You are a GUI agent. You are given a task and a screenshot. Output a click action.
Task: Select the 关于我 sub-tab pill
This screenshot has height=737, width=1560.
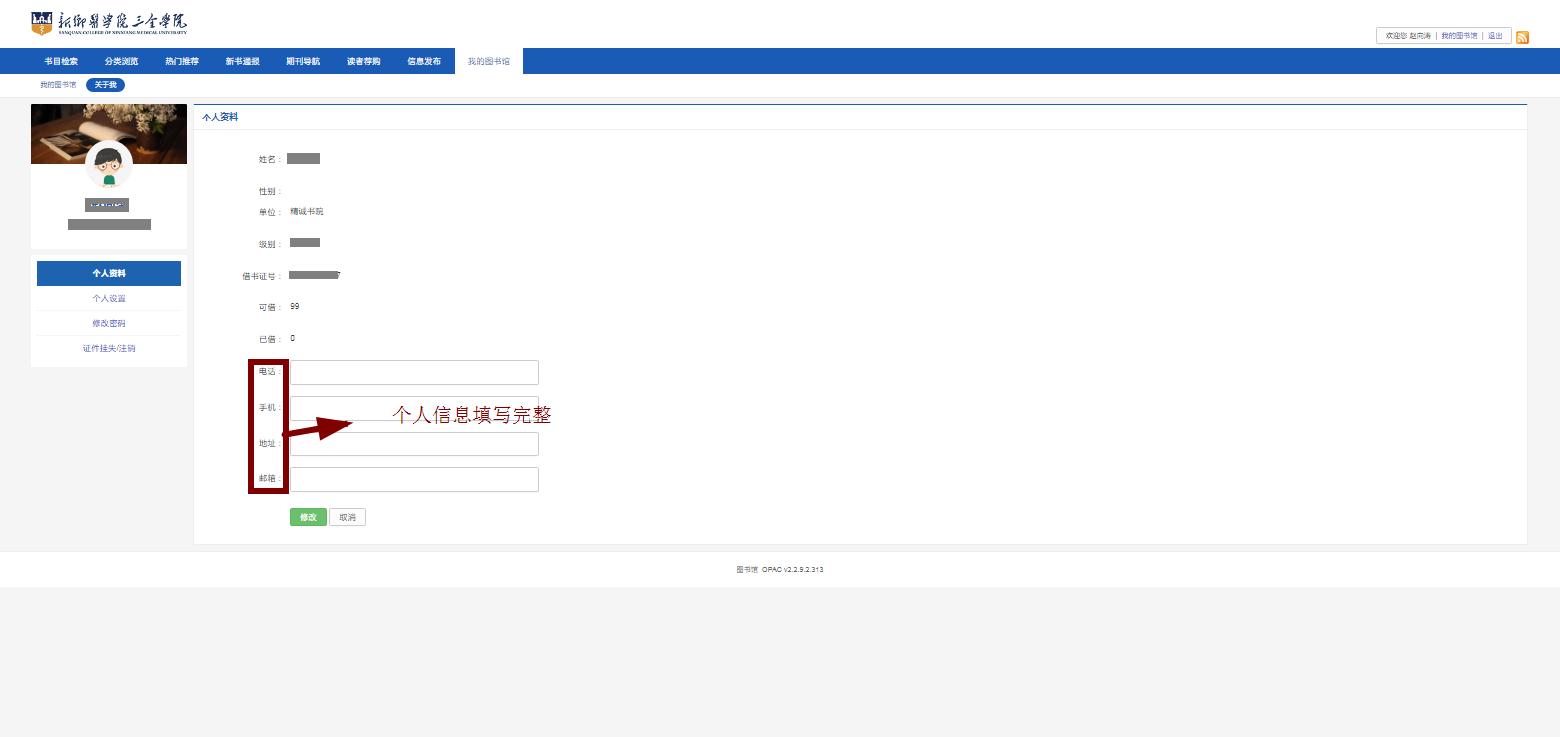tap(105, 85)
